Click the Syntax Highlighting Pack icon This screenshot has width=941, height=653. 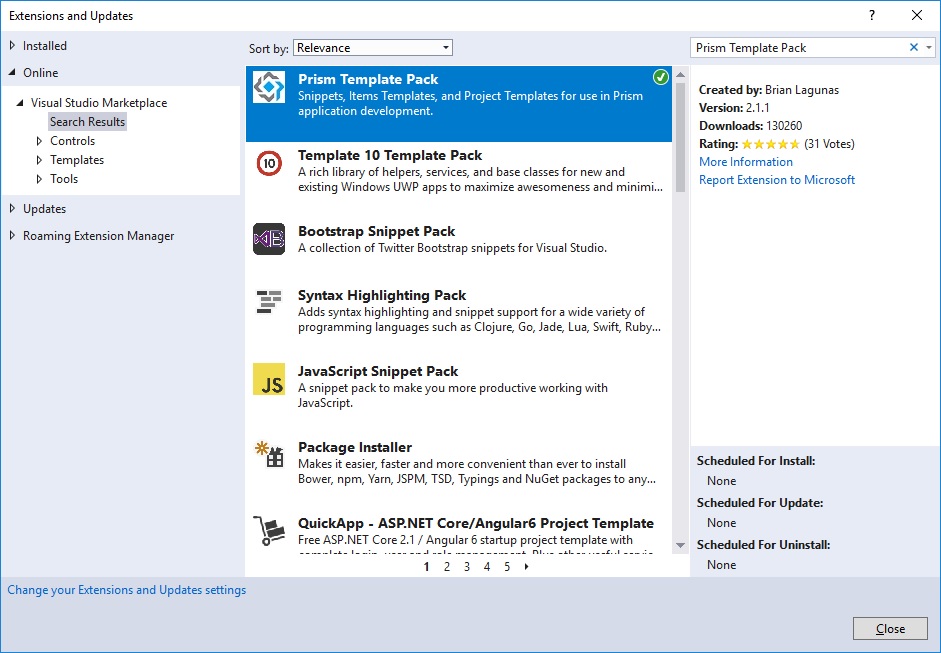coord(269,302)
